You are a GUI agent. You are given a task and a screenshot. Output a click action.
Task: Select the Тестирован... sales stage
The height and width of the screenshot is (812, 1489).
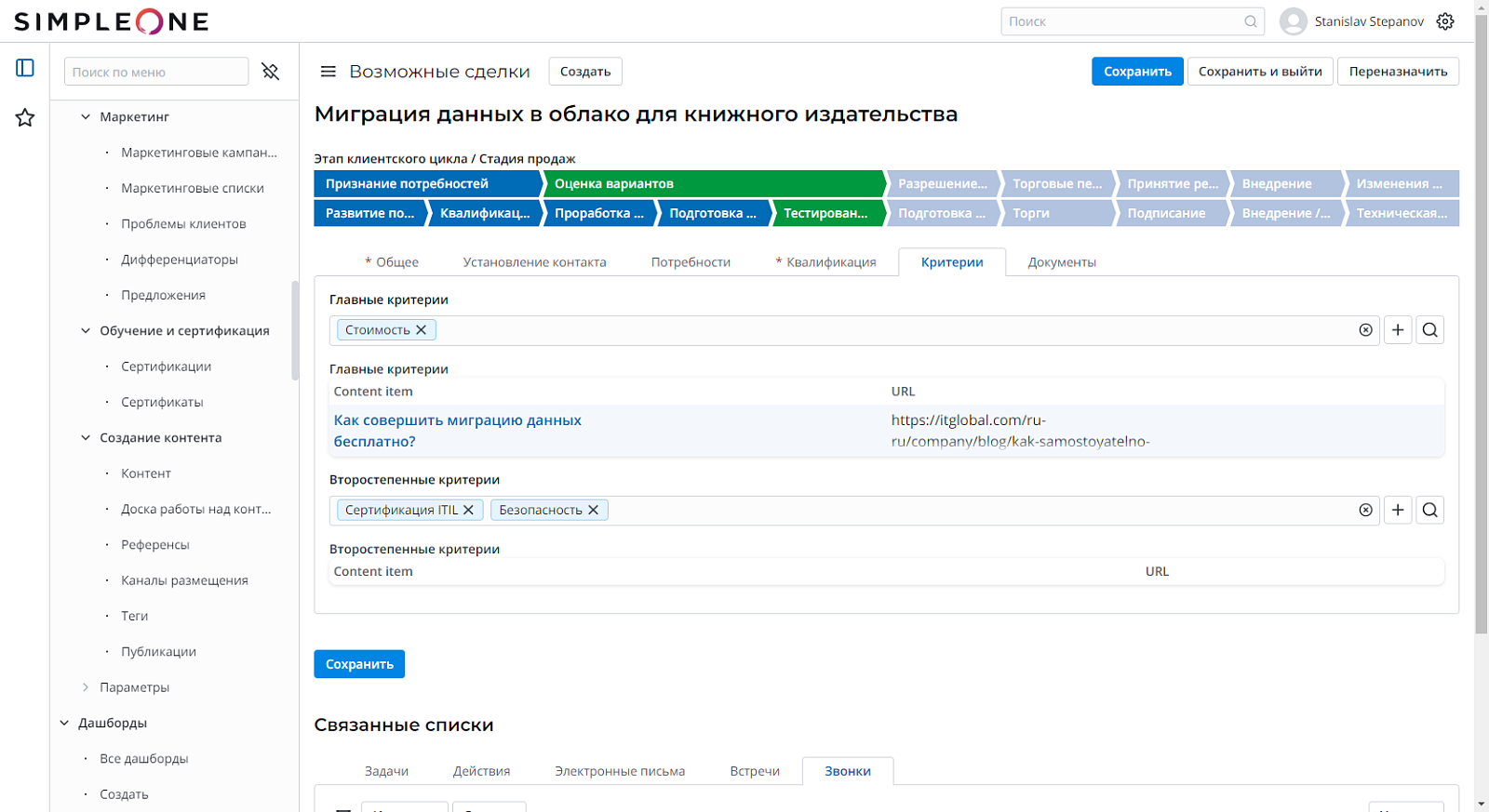tap(827, 213)
